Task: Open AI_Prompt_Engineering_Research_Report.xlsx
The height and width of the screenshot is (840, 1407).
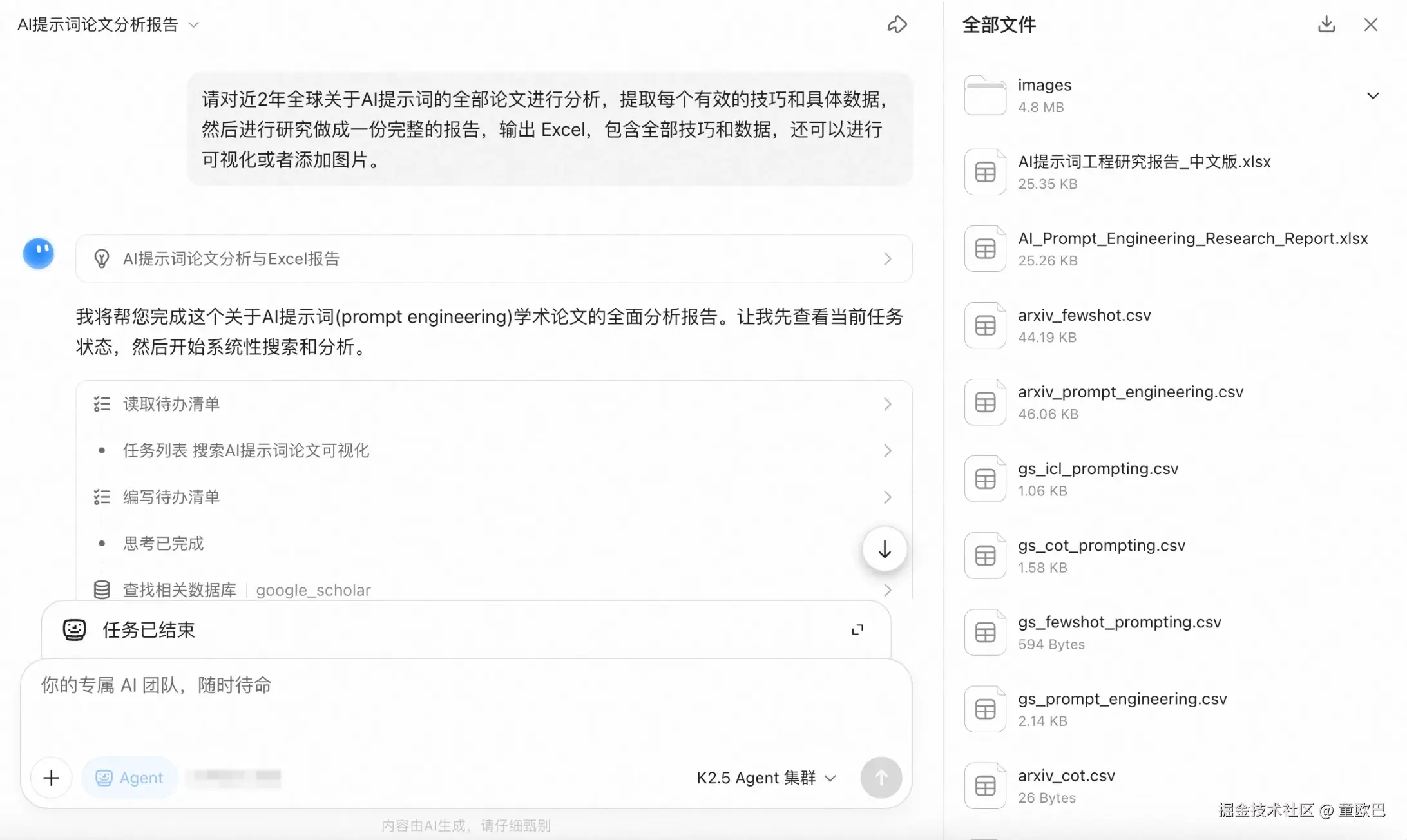Action: click(1192, 239)
